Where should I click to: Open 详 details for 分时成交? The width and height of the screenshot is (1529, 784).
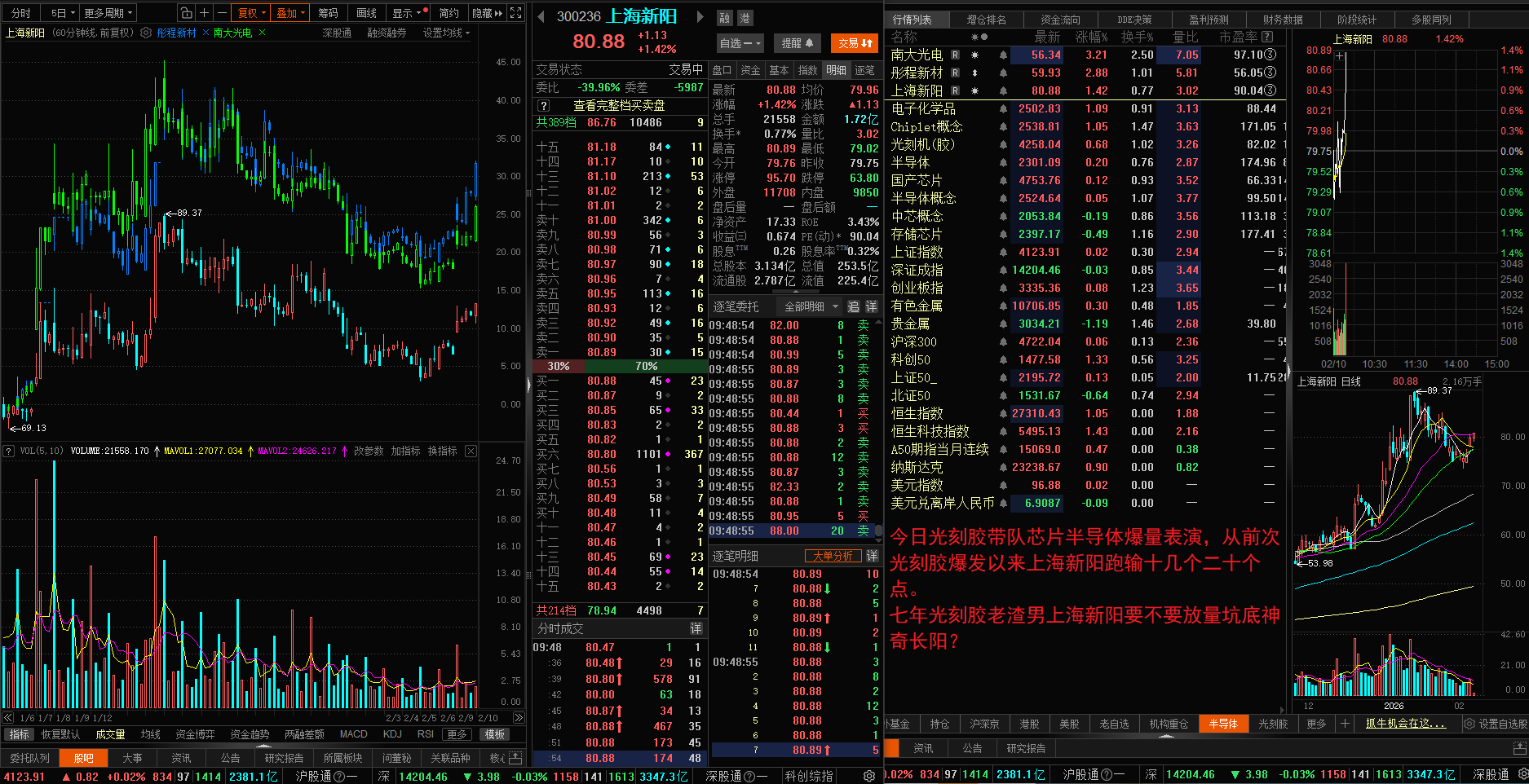[x=696, y=628]
